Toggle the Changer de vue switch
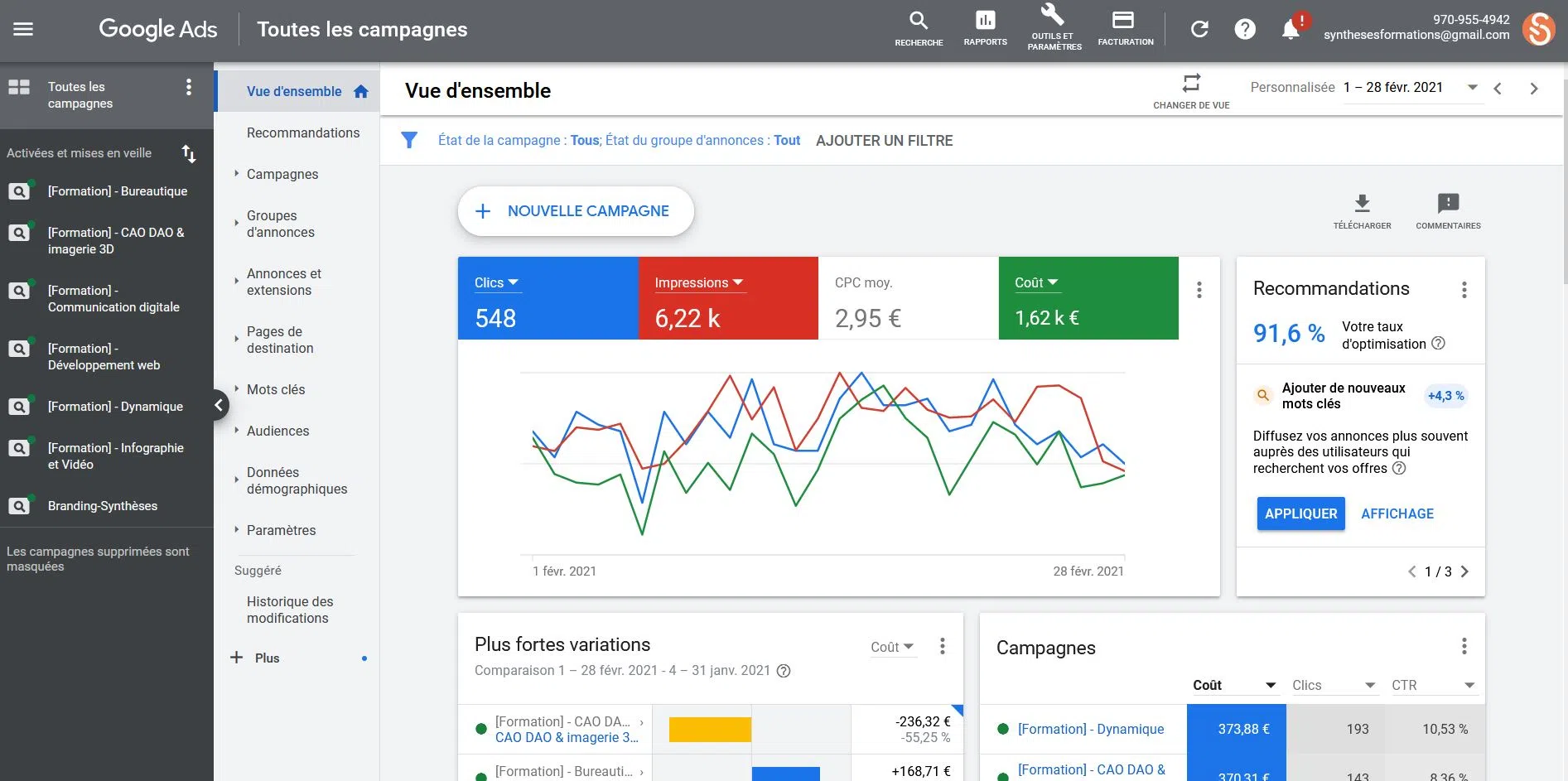The image size is (1568, 781). tap(1191, 84)
